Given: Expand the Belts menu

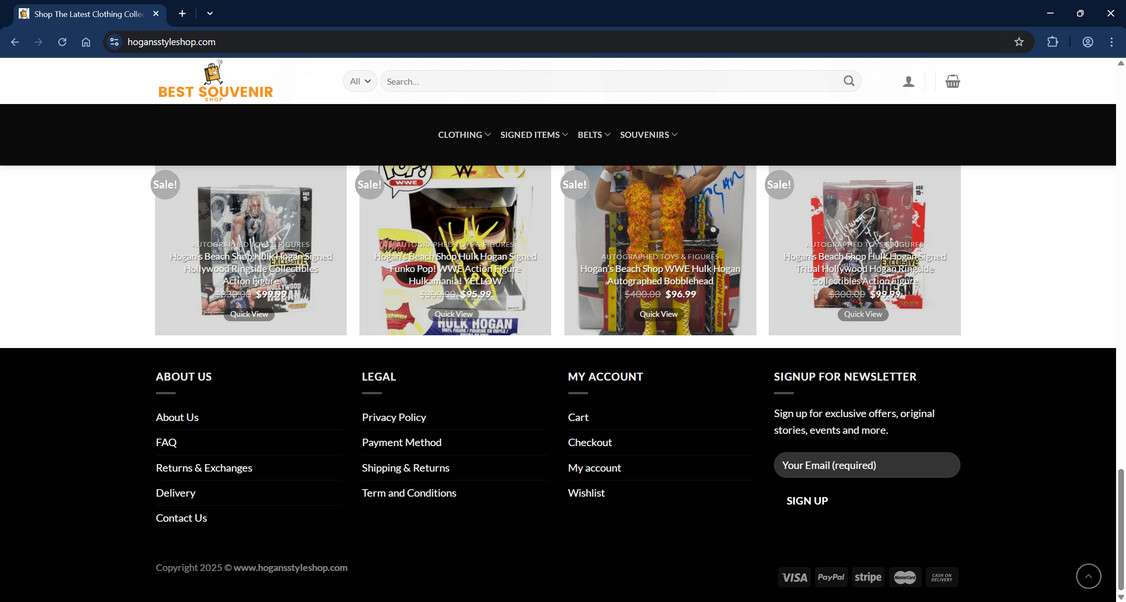Looking at the screenshot, I should 594,134.
